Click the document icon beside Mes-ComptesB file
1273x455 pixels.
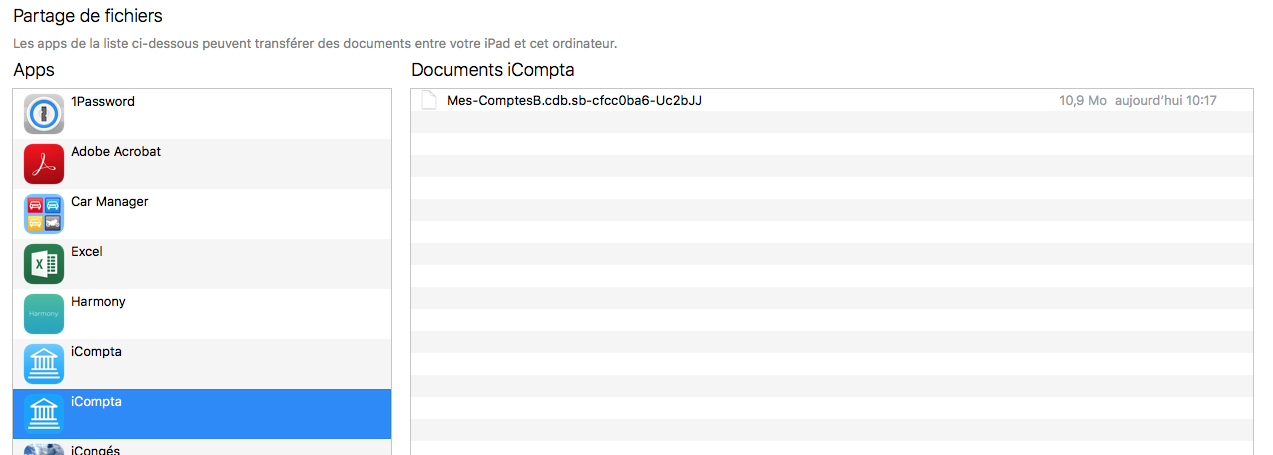429,100
